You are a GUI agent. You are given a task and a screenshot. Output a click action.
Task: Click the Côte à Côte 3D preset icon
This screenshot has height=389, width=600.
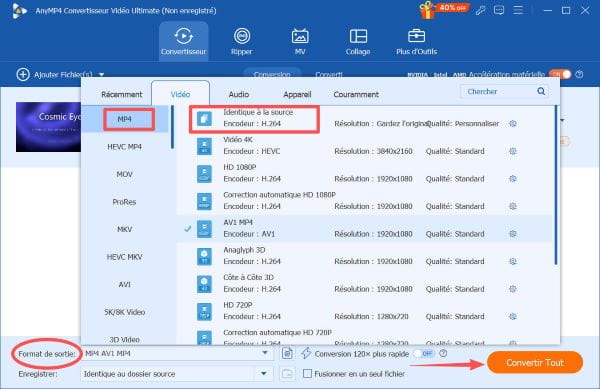[204, 284]
